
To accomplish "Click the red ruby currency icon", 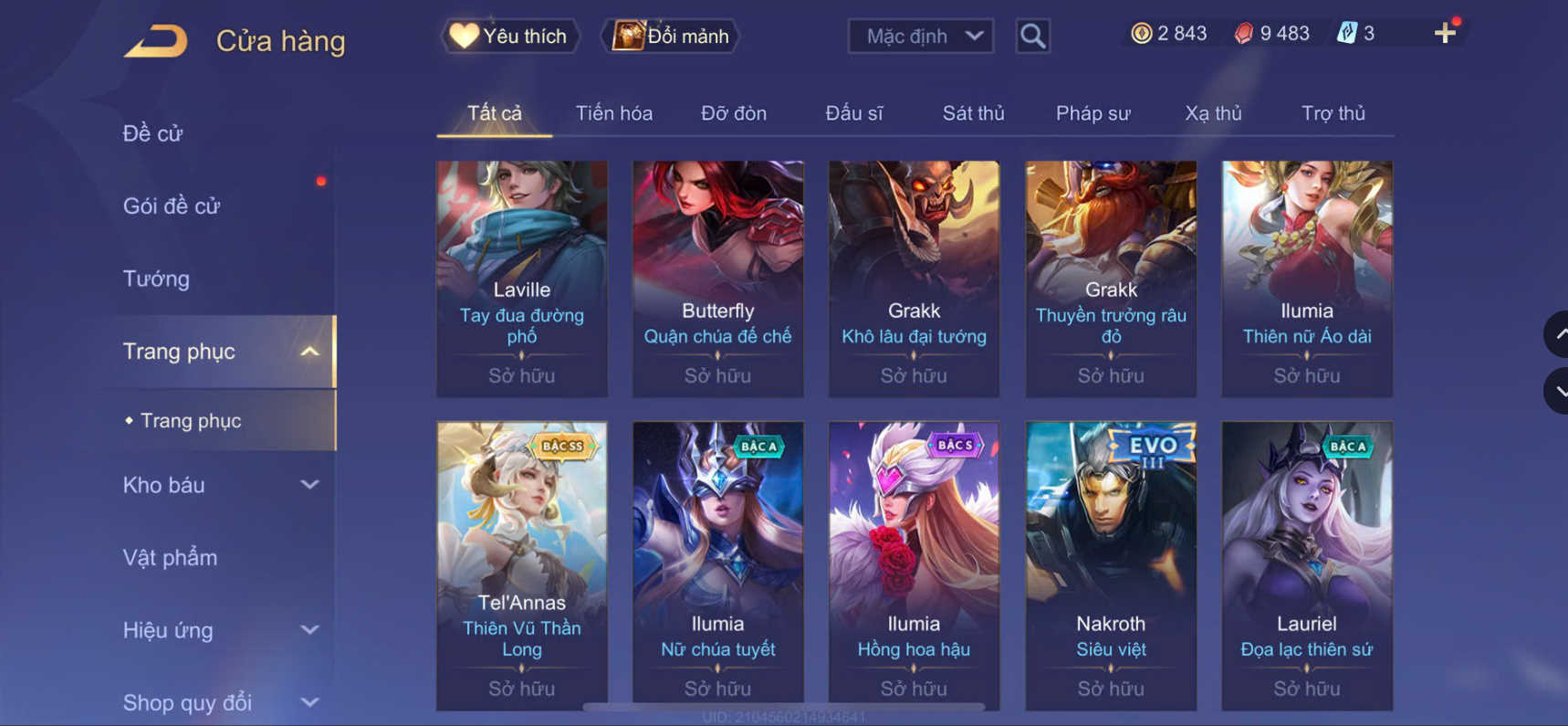I will point(1243,34).
